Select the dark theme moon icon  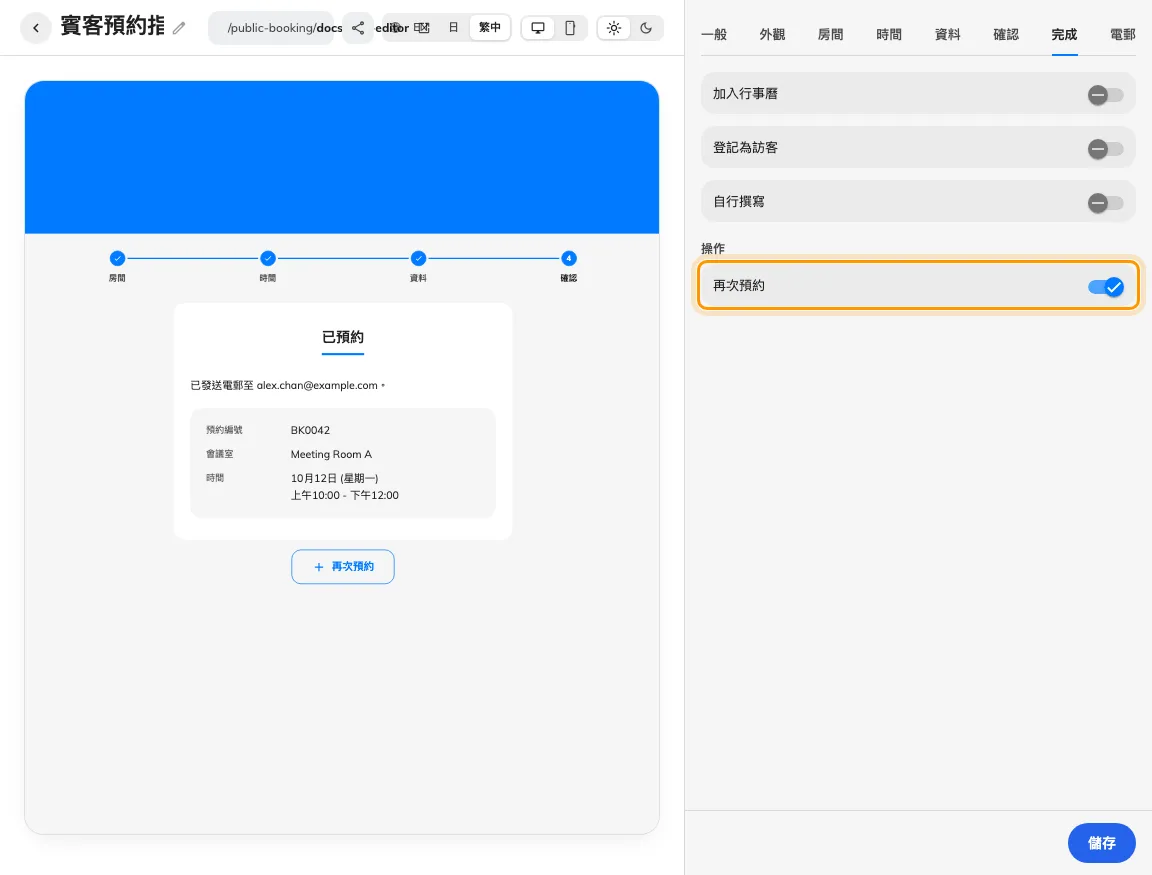tap(646, 28)
